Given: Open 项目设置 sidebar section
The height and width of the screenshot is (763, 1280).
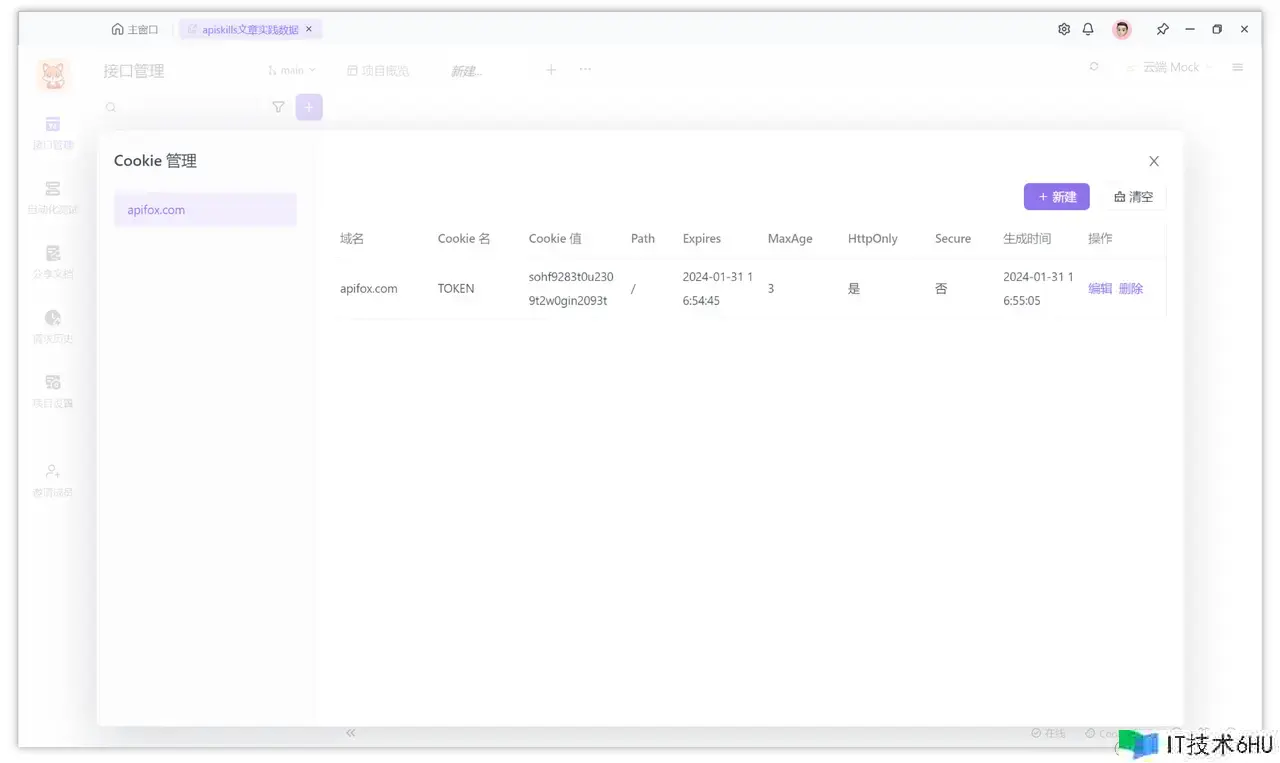Looking at the screenshot, I should tap(53, 392).
